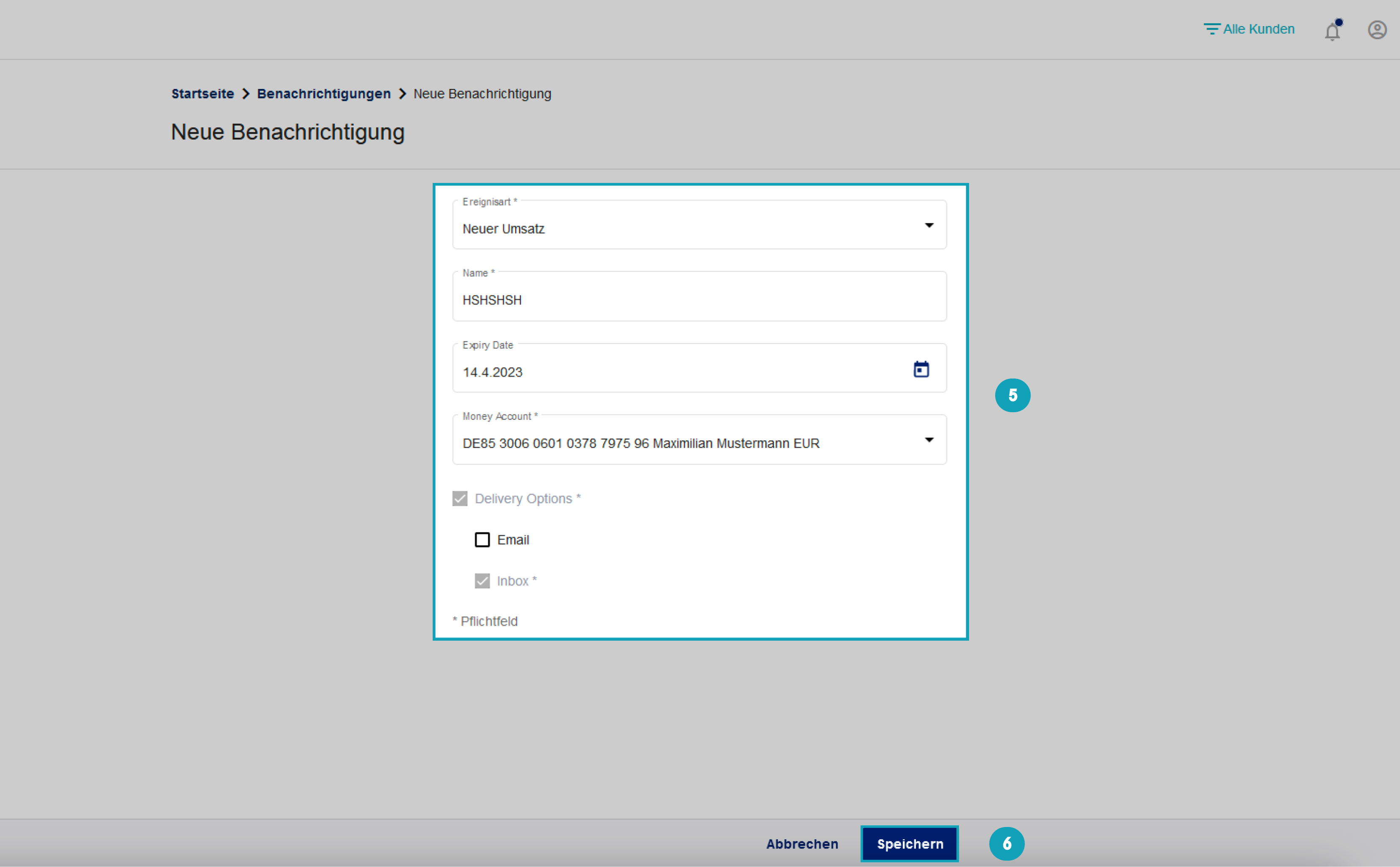This screenshot has height=867, width=1400.
Task: Tick the Email delivery checkbox
Action: [482, 540]
